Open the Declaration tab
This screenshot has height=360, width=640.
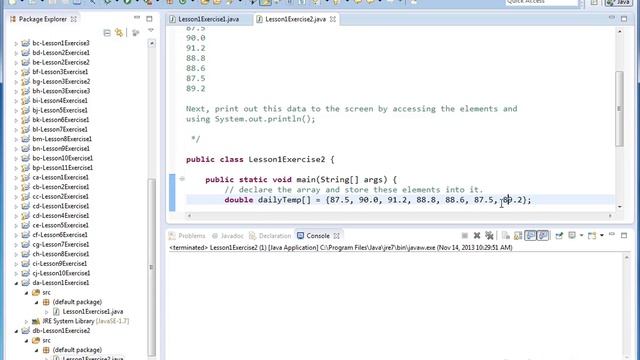tap(270, 236)
